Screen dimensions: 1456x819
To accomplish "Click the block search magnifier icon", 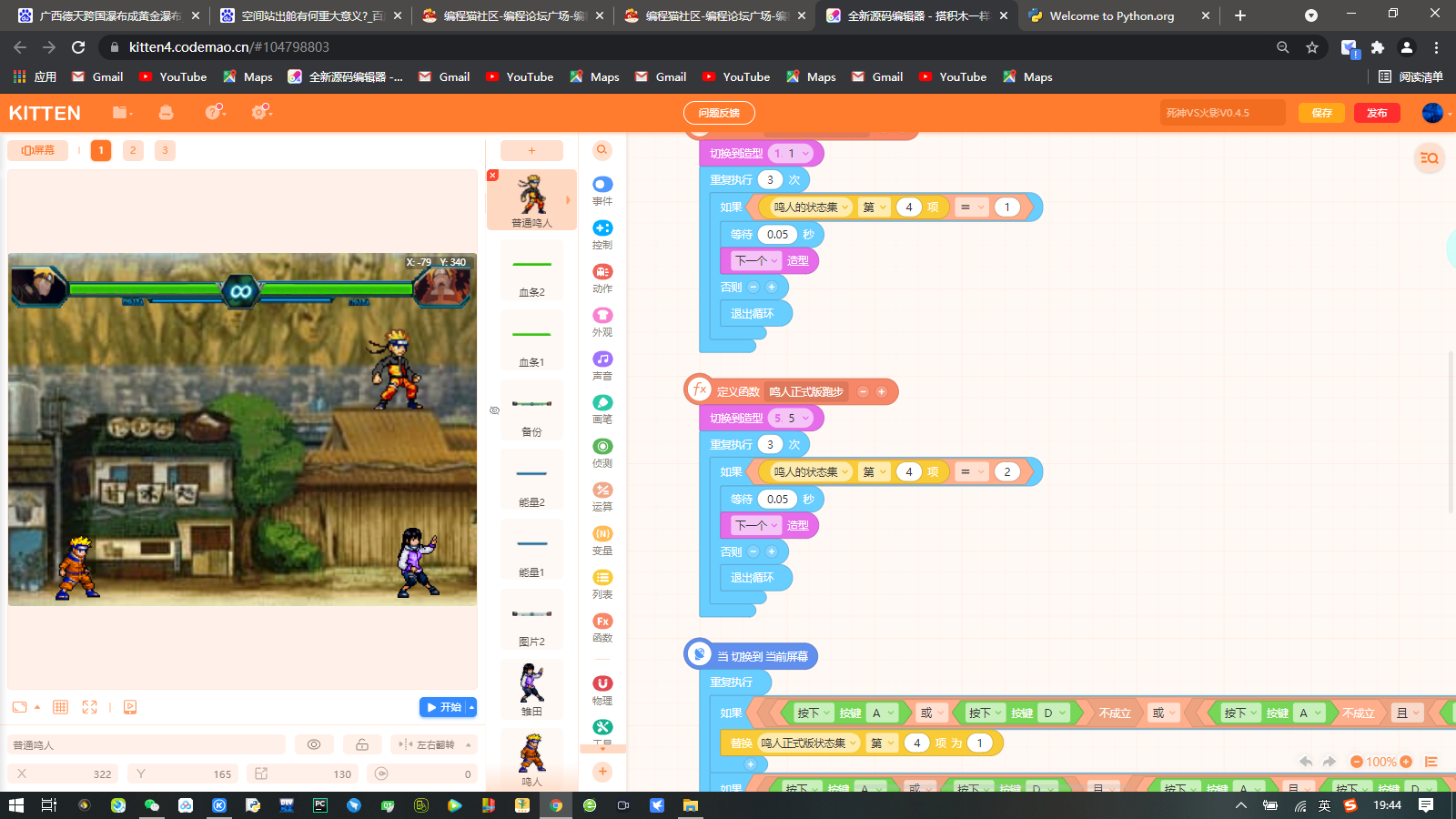I will 602,150.
